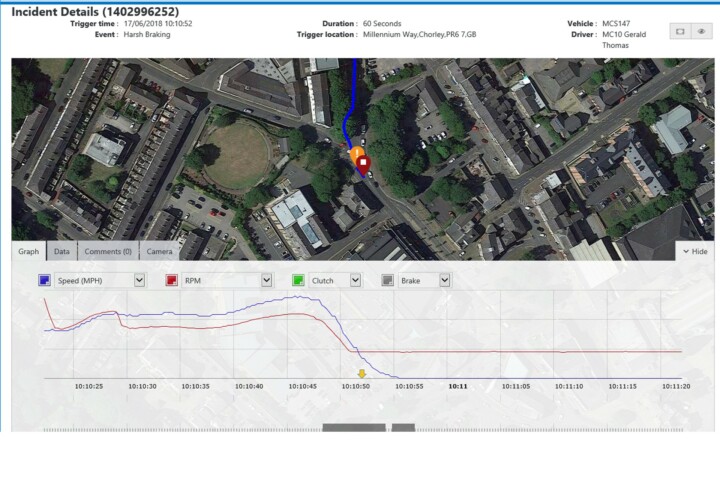Click the fullscreen map view icon
The width and height of the screenshot is (720, 500).
point(679,32)
